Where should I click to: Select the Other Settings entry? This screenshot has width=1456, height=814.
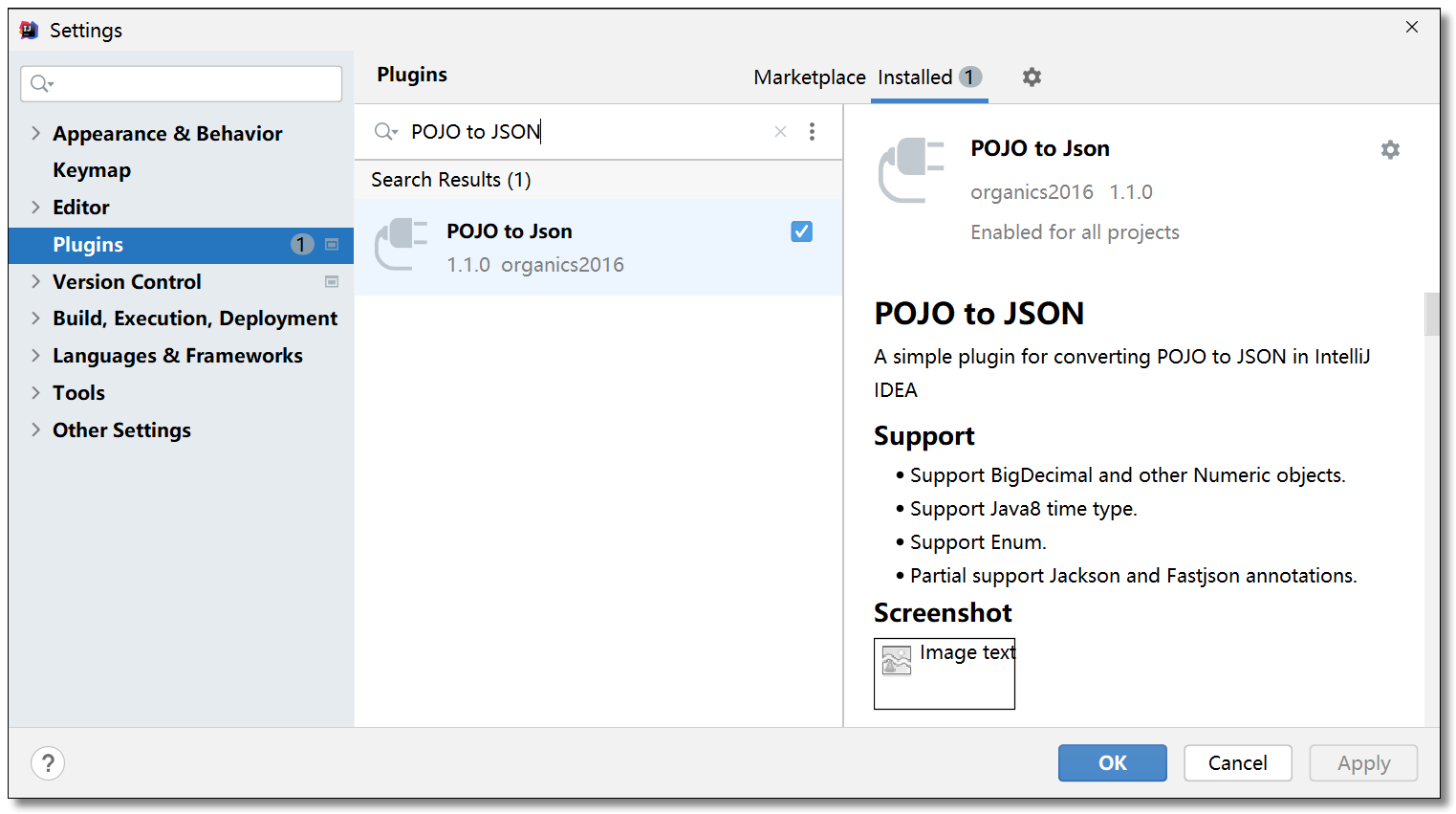[x=121, y=430]
